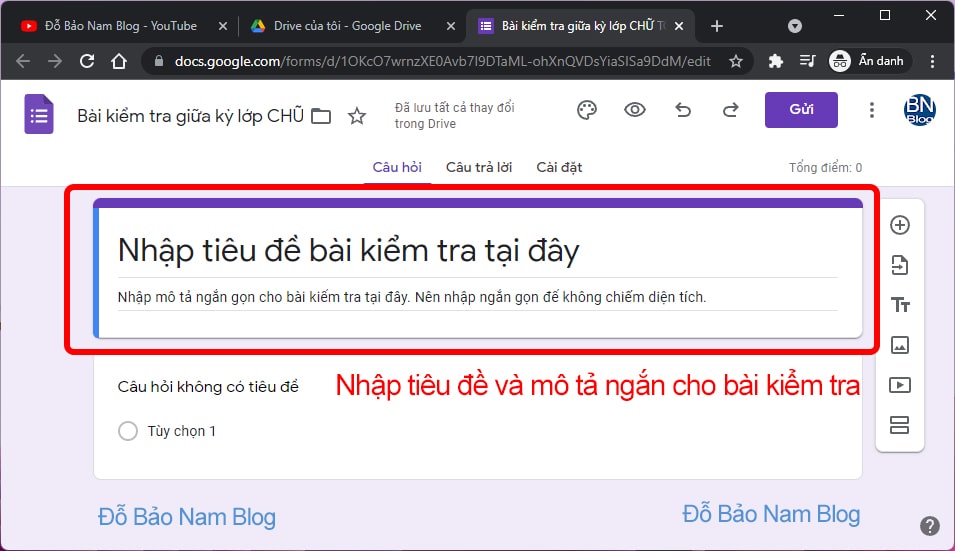Redo the last change
Screen dimensions: 955x551
[x=730, y=110]
